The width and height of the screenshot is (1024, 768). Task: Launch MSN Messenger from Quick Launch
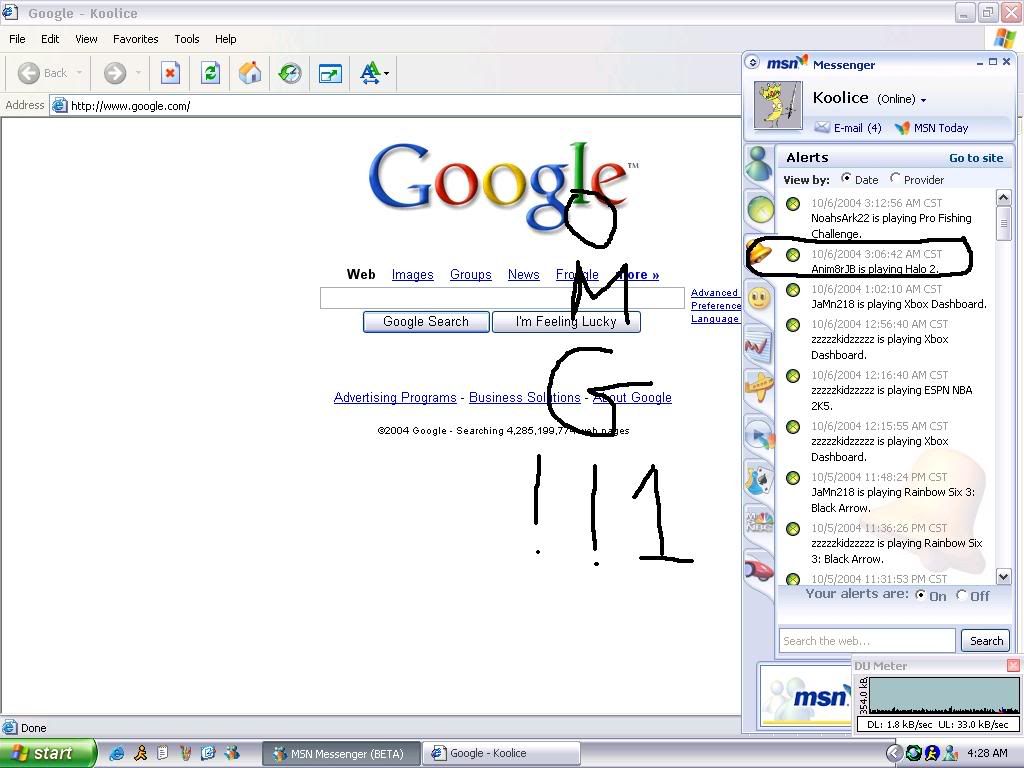pyautogui.click(x=232, y=753)
